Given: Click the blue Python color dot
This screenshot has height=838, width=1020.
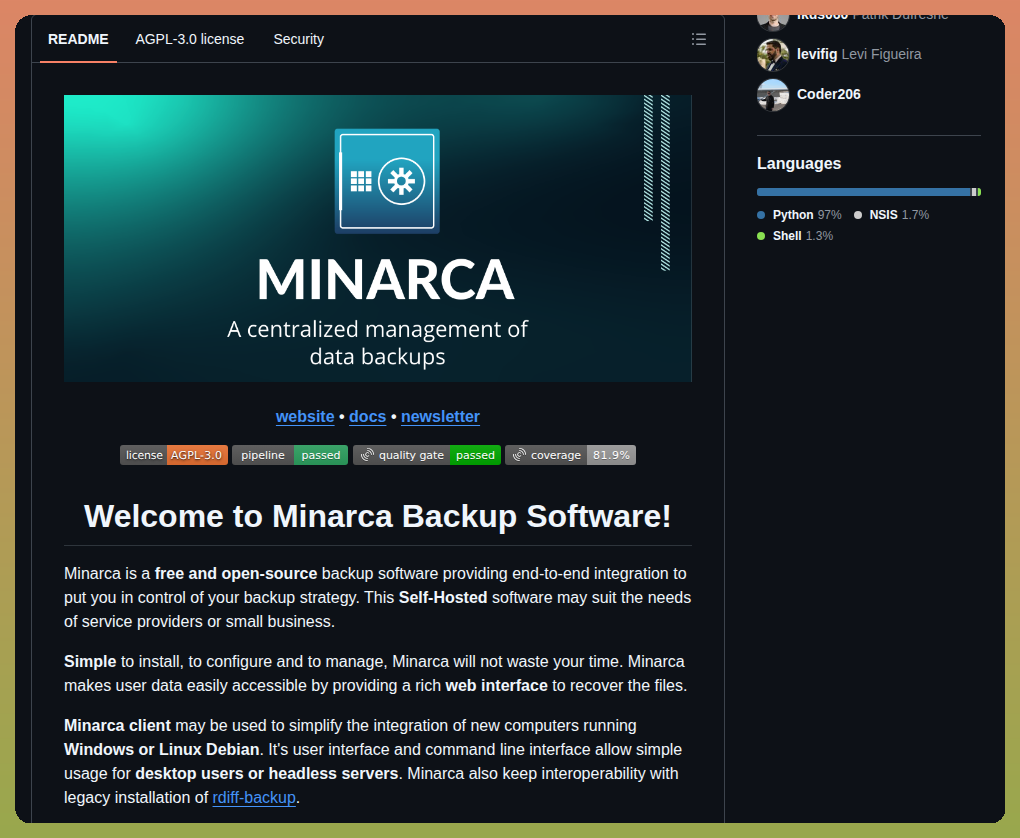Looking at the screenshot, I should (761, 215).
